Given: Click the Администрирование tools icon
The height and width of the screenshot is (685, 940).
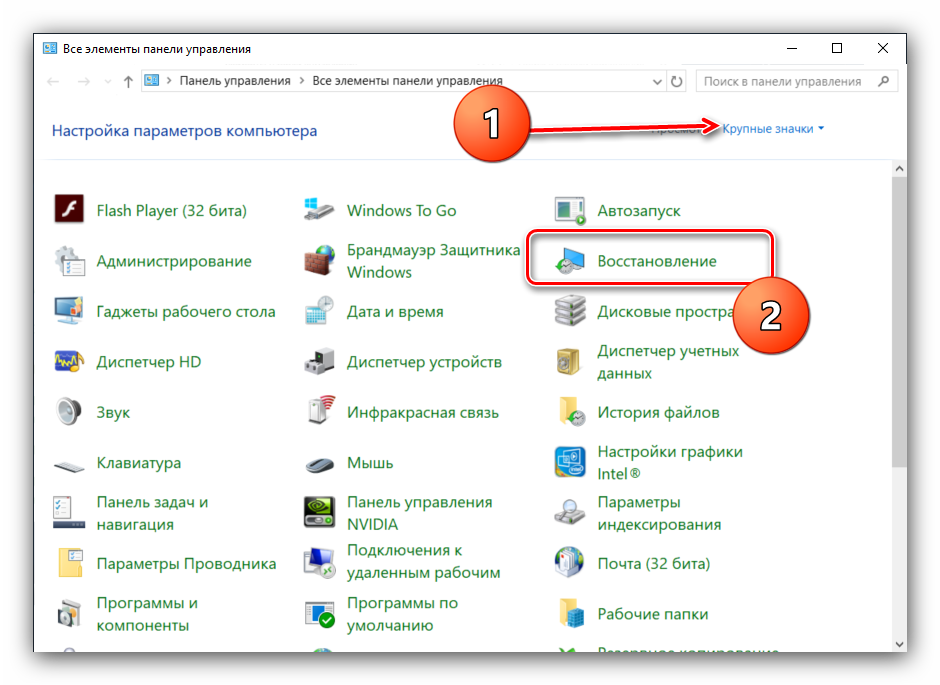Looking at the screenshot, I should pyautogui.click(x=70, y=261).
